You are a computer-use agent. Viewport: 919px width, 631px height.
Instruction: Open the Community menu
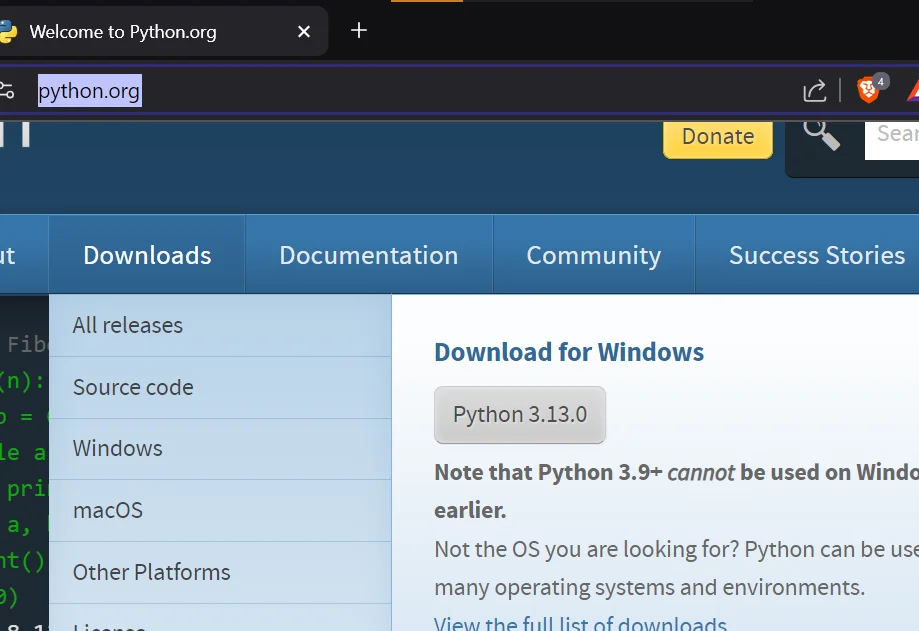(x=594, y=255)
